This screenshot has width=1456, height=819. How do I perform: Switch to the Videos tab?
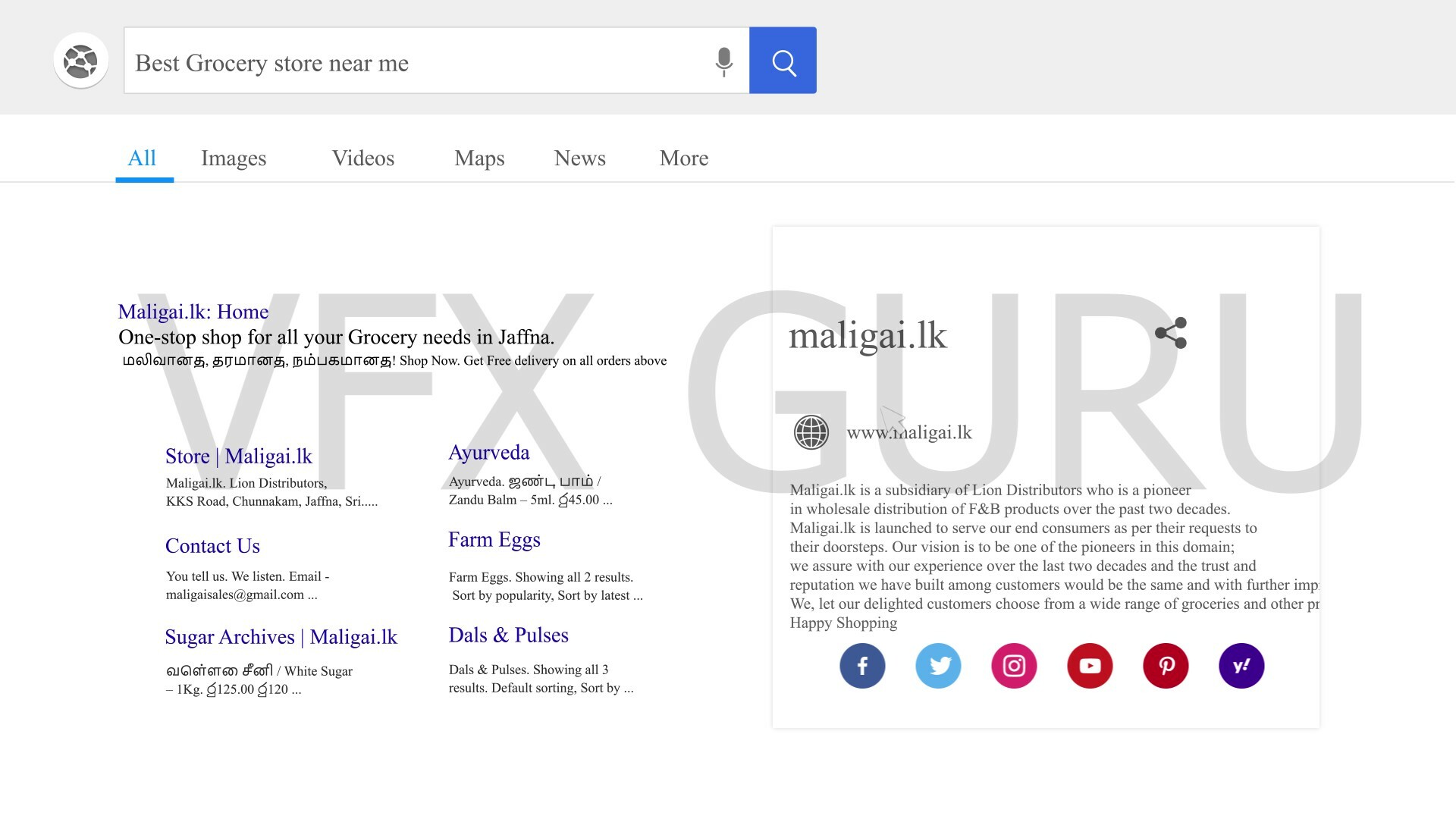pos(363,158)
